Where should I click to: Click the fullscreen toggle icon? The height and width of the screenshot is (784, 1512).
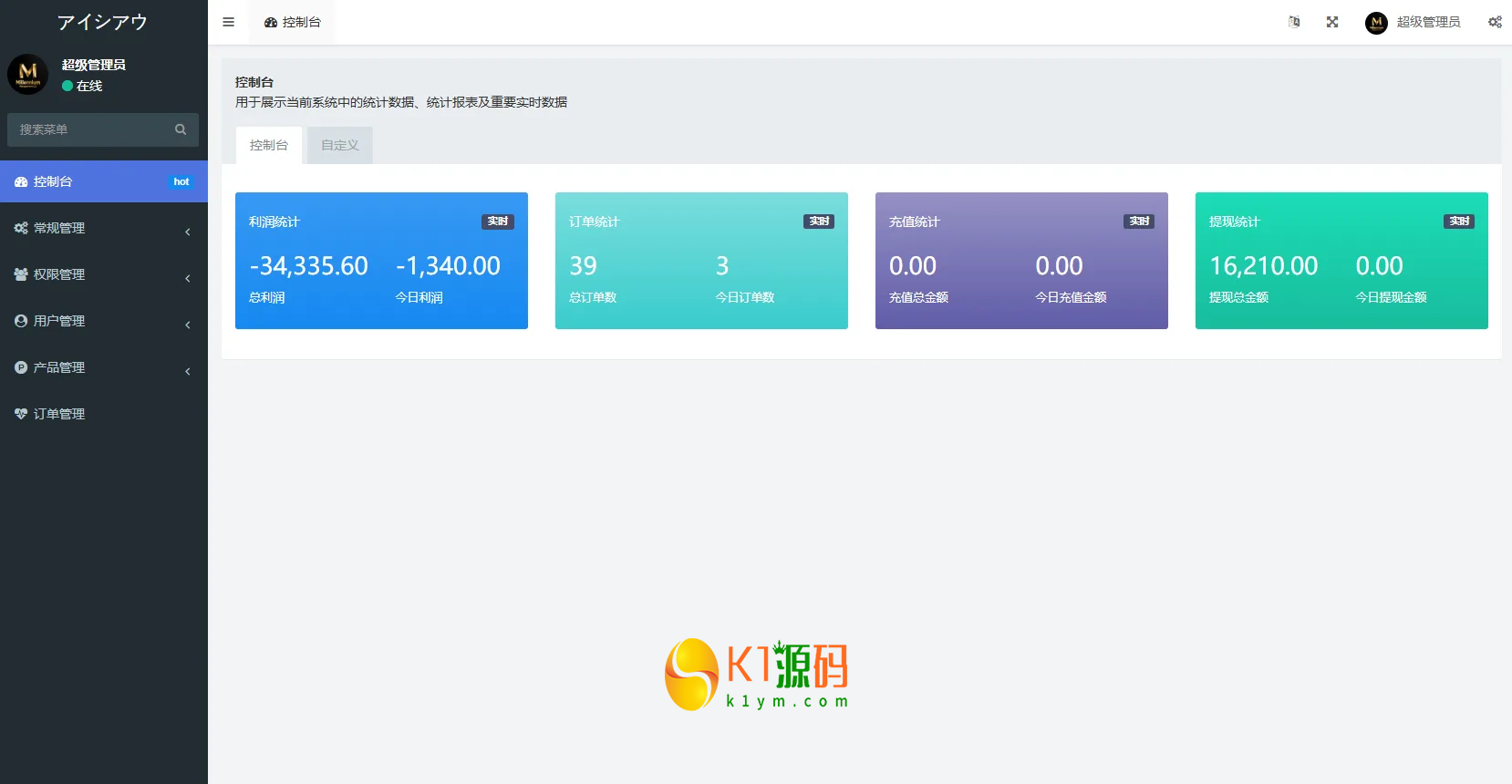(1332, 22)
